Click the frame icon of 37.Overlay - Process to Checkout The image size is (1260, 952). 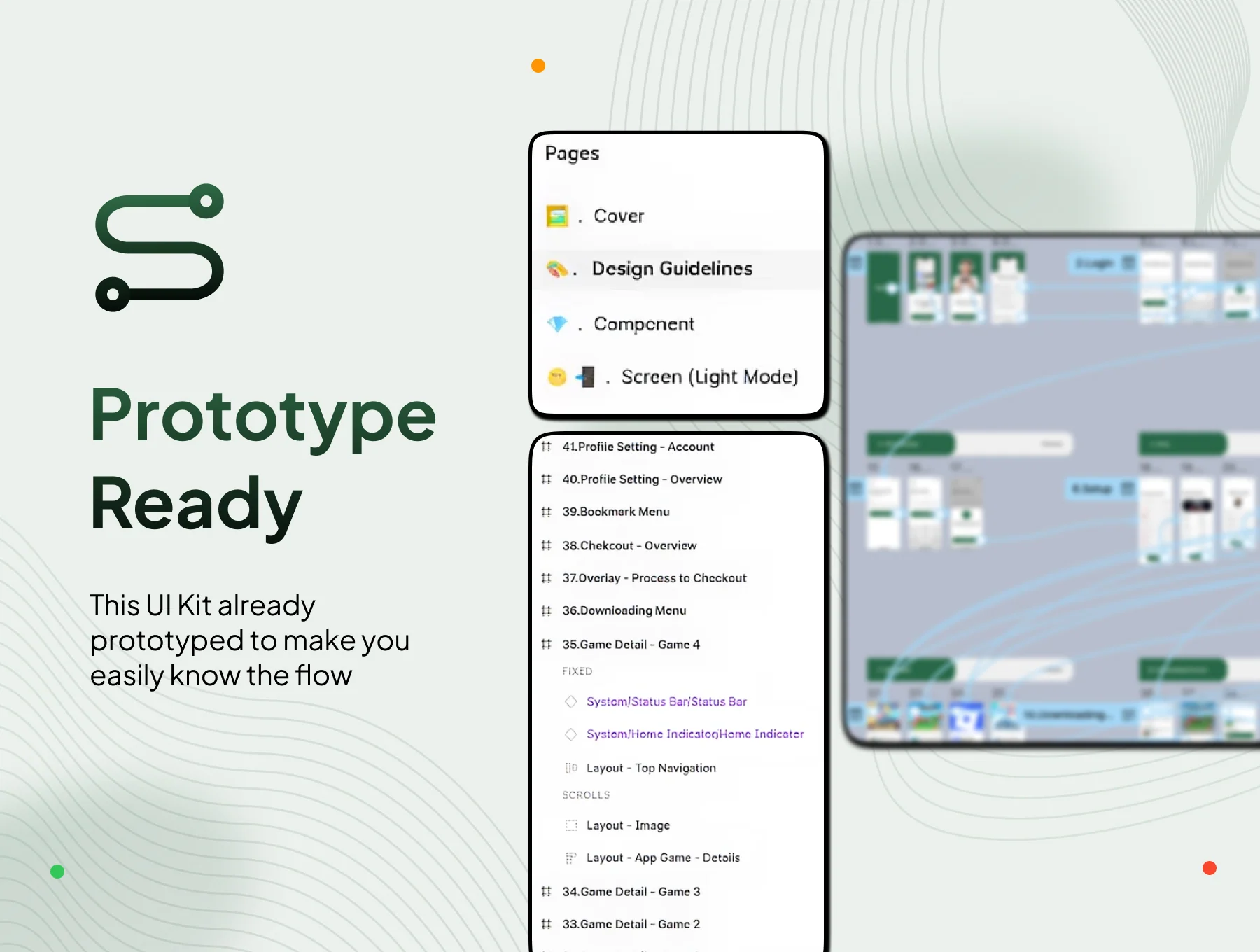(547, 578)
